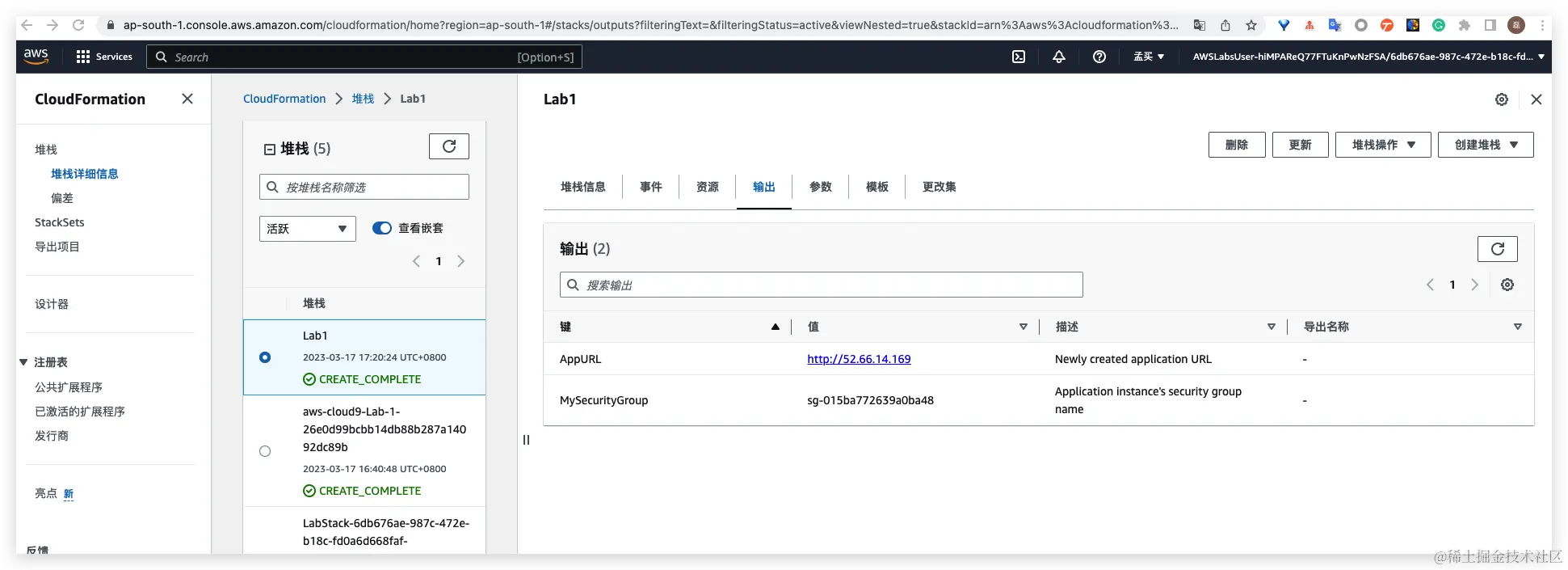Open AWS CloudShell icon
Image resolution: width=1568 pixels, height=570 pixels.
[1019, 57]
